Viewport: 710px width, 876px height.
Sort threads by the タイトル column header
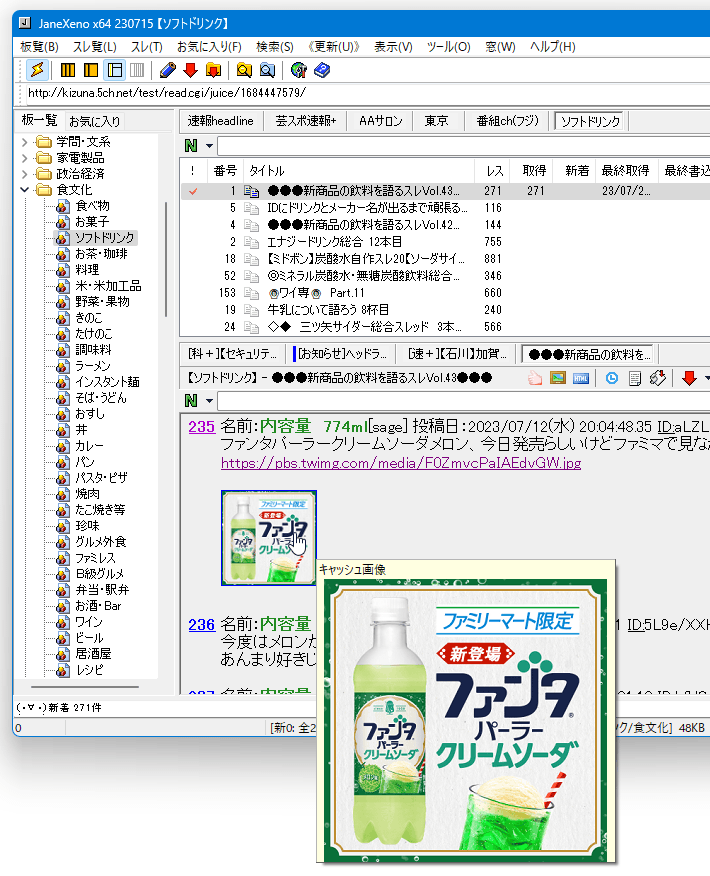click(x=359, y=171)
